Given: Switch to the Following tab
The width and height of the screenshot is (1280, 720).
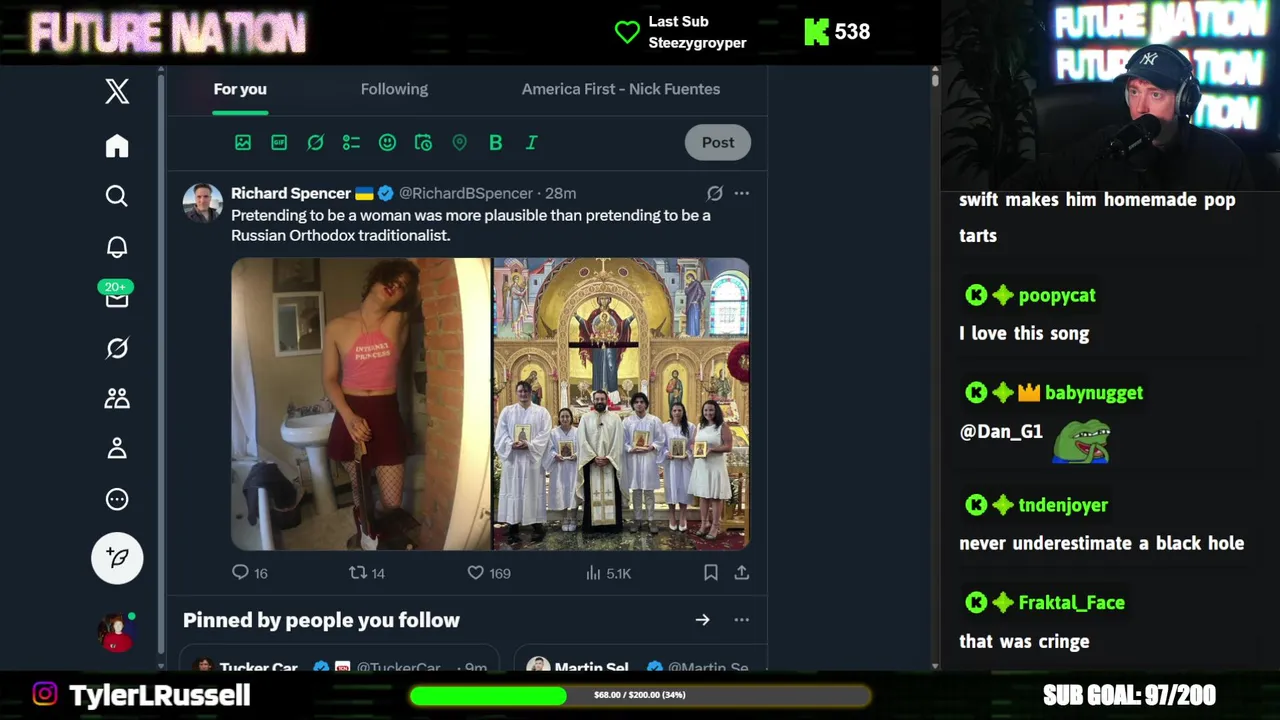Looking at the screenshot, I should point(394,89).
